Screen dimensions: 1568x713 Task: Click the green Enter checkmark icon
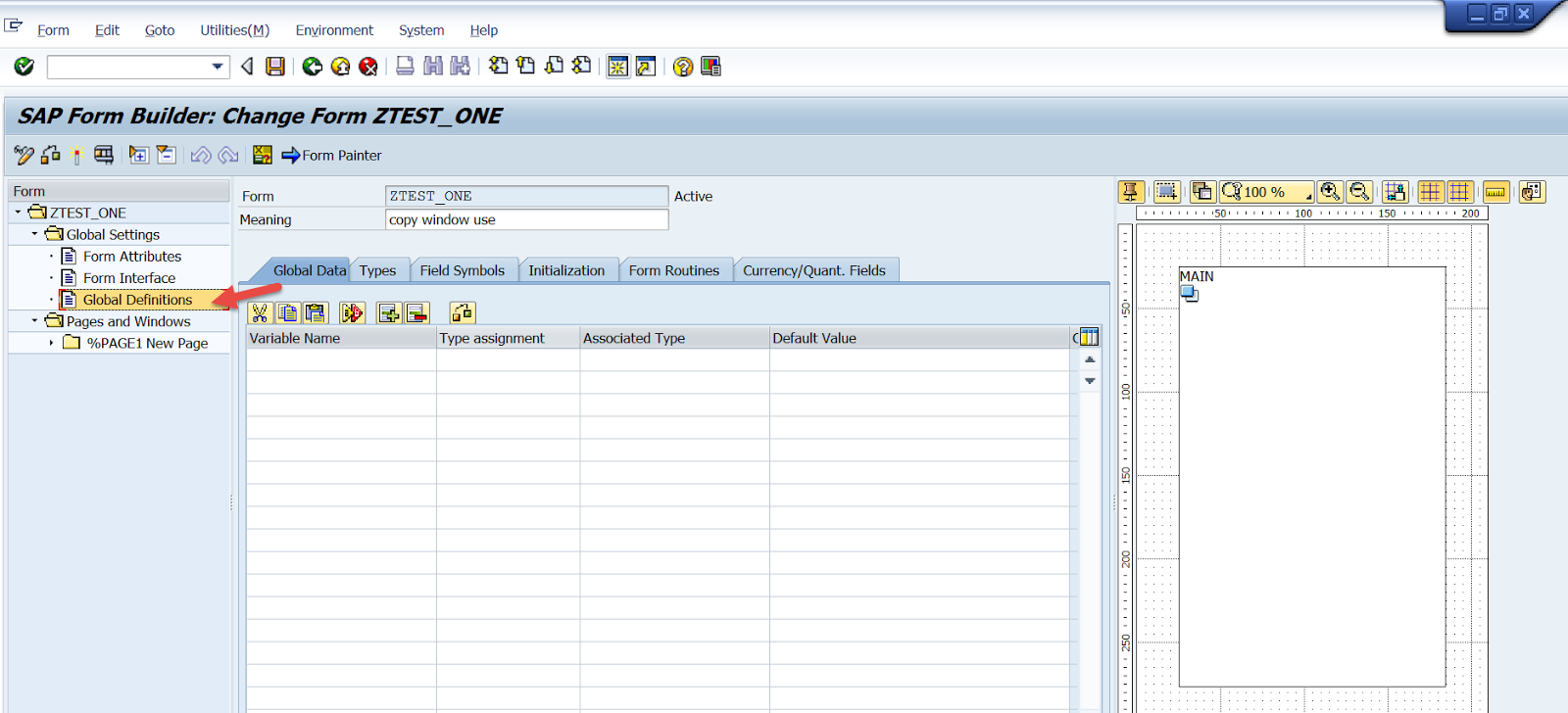point(24,67)
